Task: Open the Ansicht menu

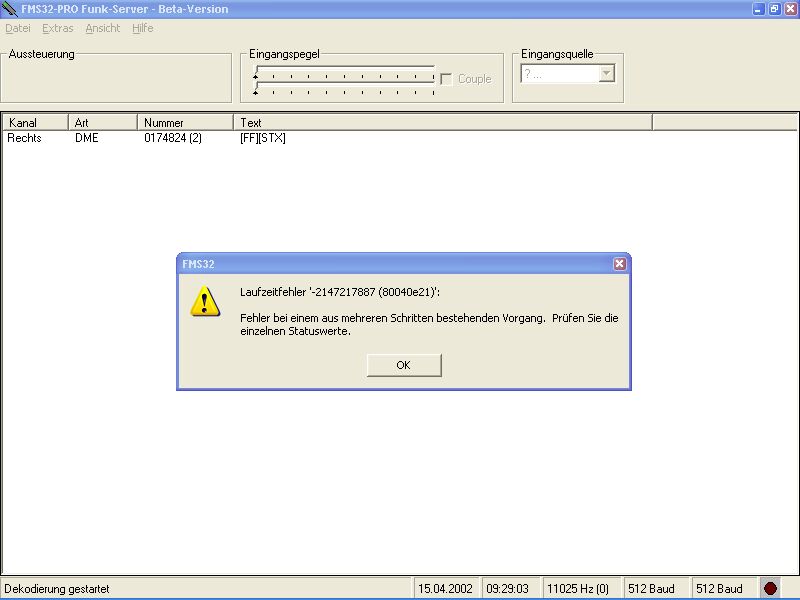Action: coord(102,28)
